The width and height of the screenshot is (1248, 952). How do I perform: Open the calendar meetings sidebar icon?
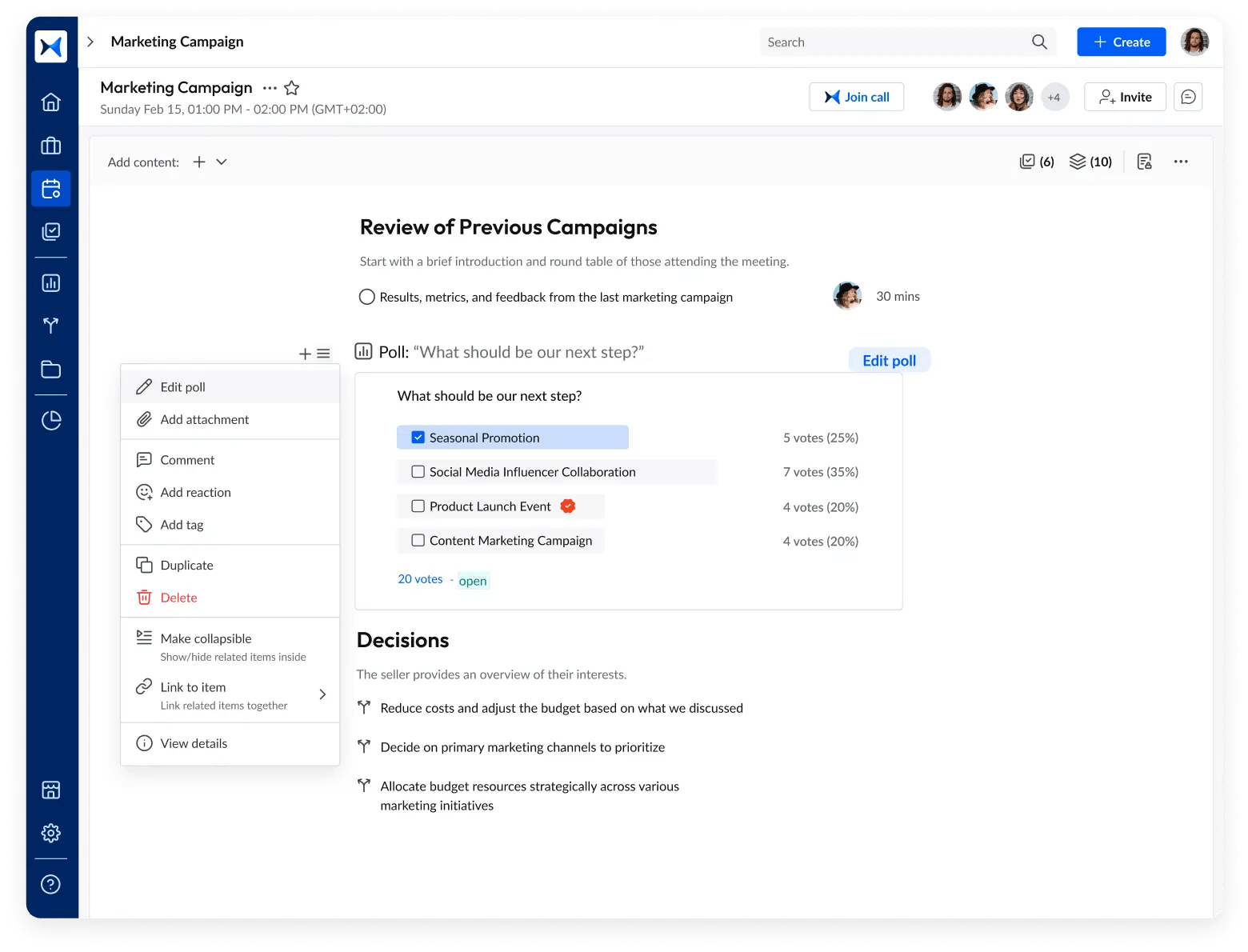coord(50,189)
